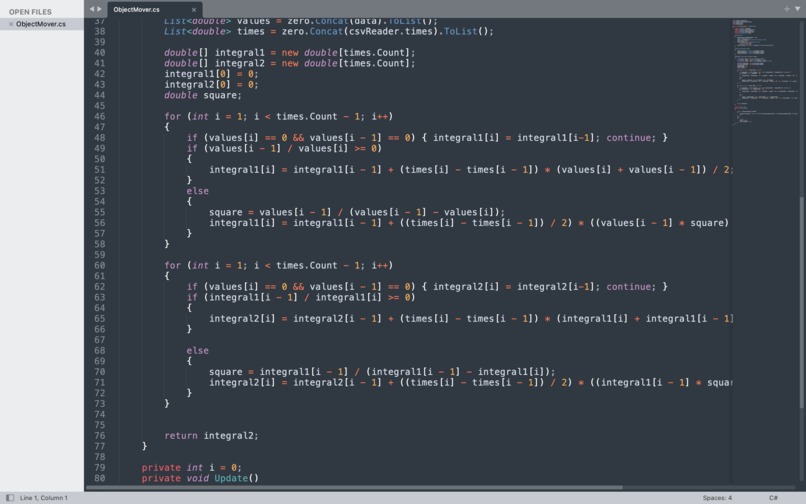Toggle the sidebar using the status bar icon
The image size is (806, 504).
[10, 497]
